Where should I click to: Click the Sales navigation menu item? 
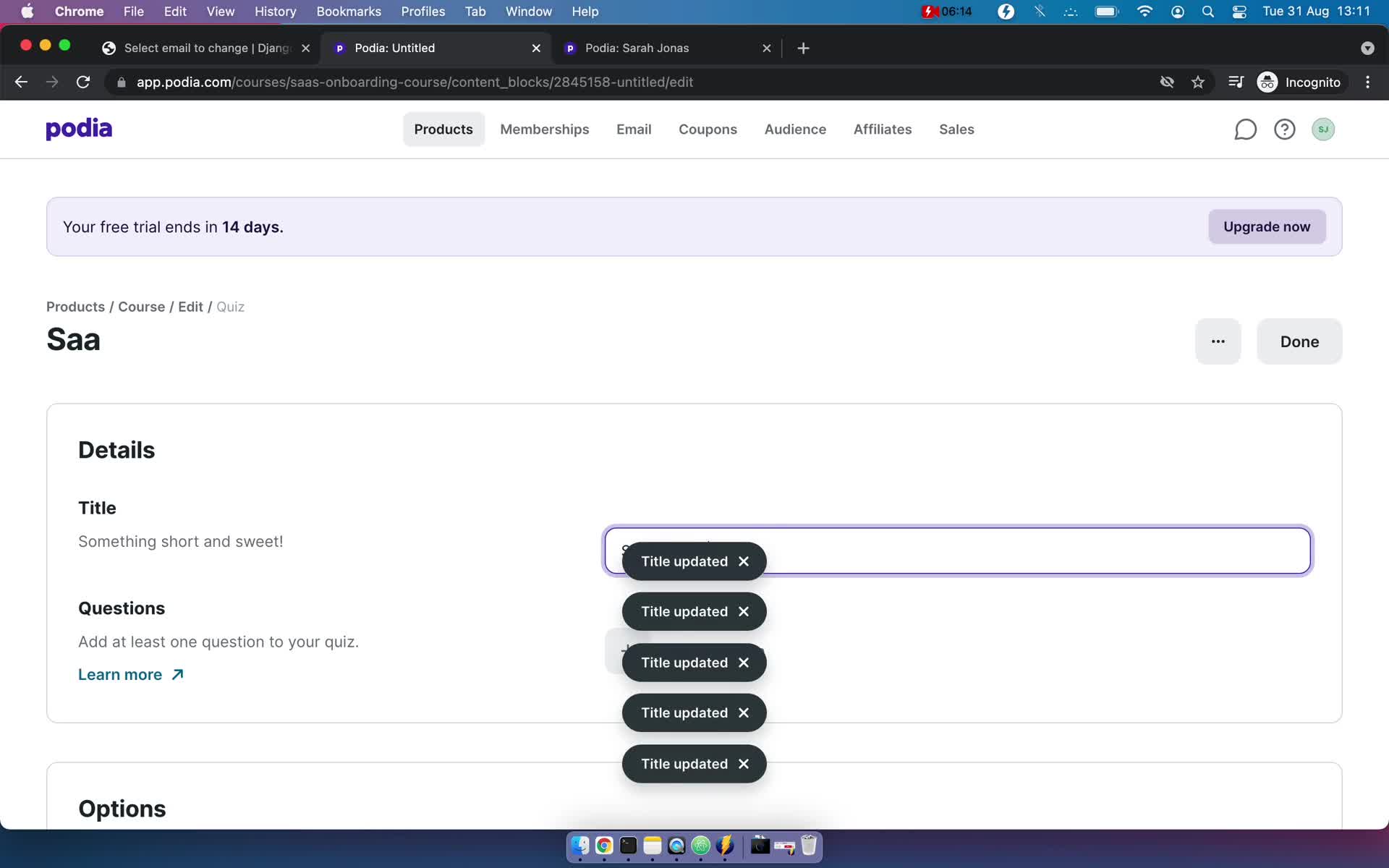957,129
